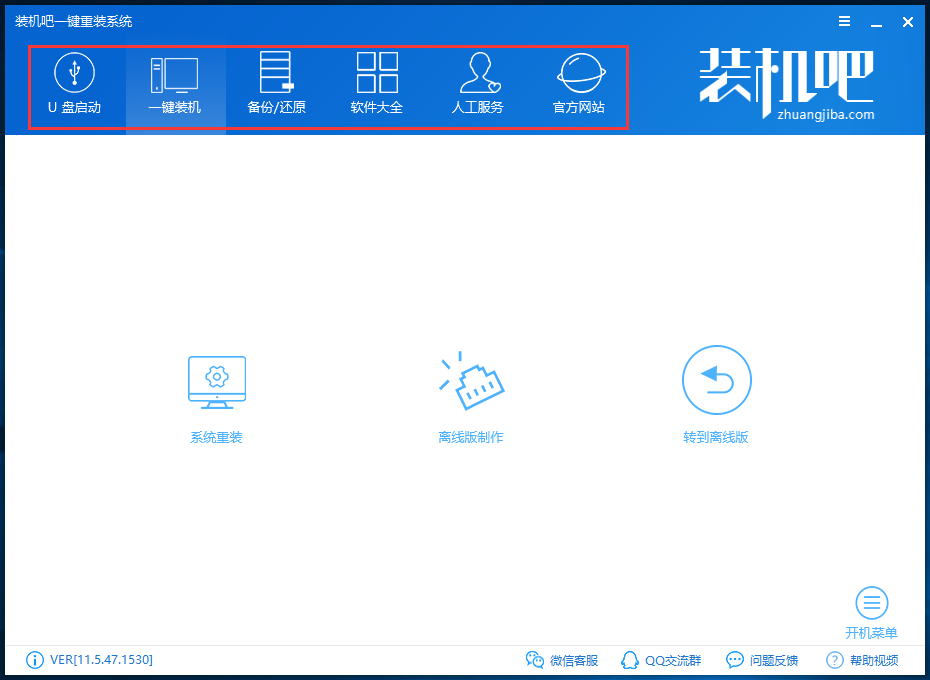Image resolution: width=930 pixels, height=680 pixels.
Task: Click the info icon beside version number
Action: click(x=34, y=660)
